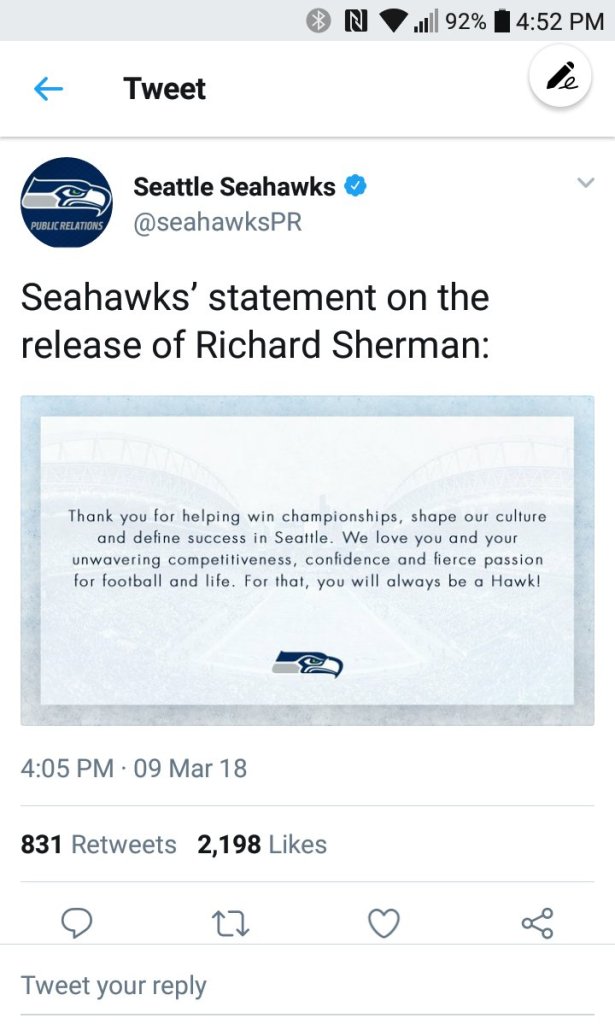
Task: Like the tweet with the heart icon
Action: (384, 922)
